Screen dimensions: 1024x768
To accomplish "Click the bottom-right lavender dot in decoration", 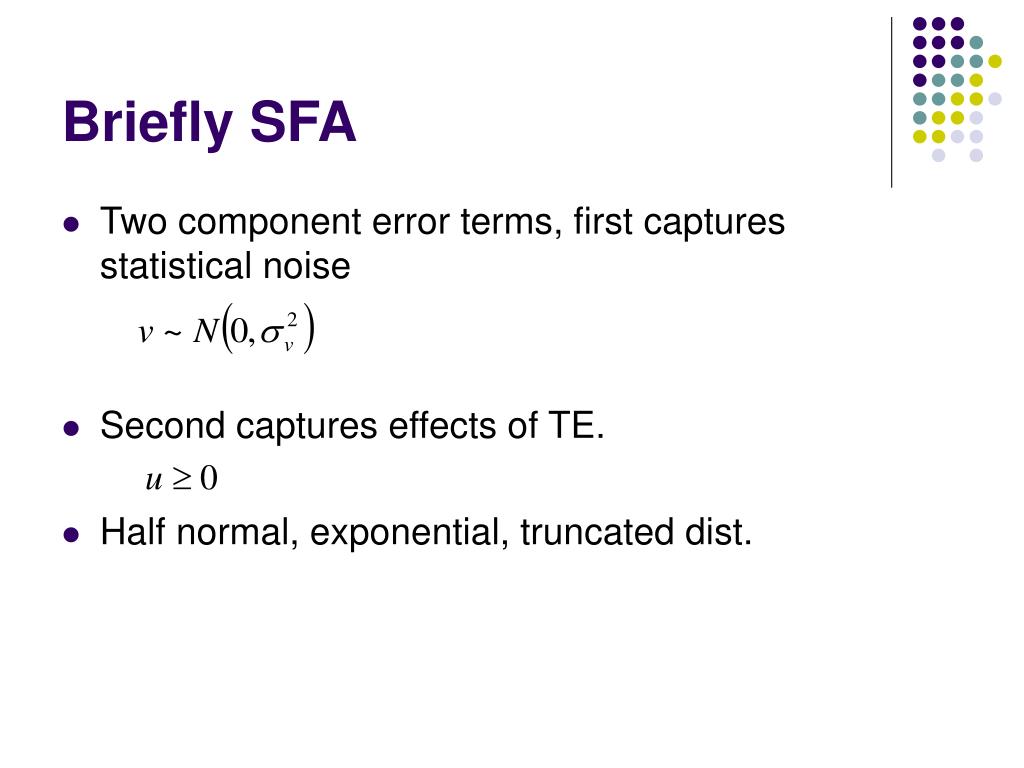I will (976, 155).
